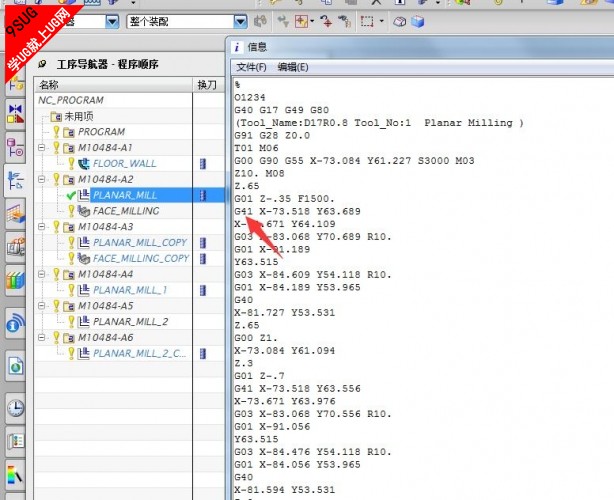Screen dimensions: 614x500
Task: Open the 整个装配 dropdown arrow
Action: (x=240, y=22)
